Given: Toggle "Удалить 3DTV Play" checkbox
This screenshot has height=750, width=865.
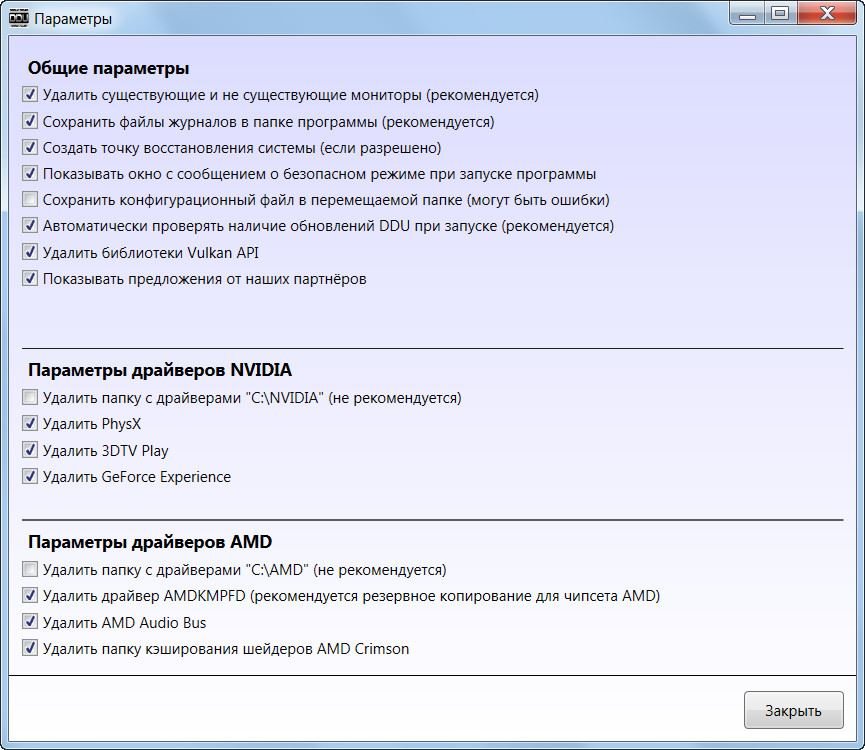Looking at the screenshot, I should (x=30, y=450).
